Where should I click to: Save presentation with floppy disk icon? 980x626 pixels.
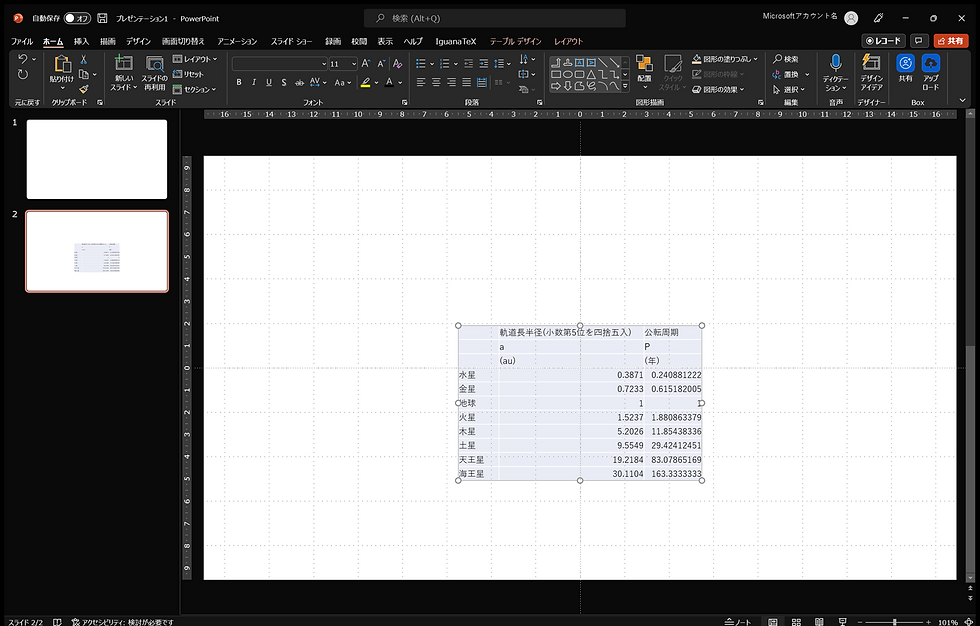click(x=102, y=18)
